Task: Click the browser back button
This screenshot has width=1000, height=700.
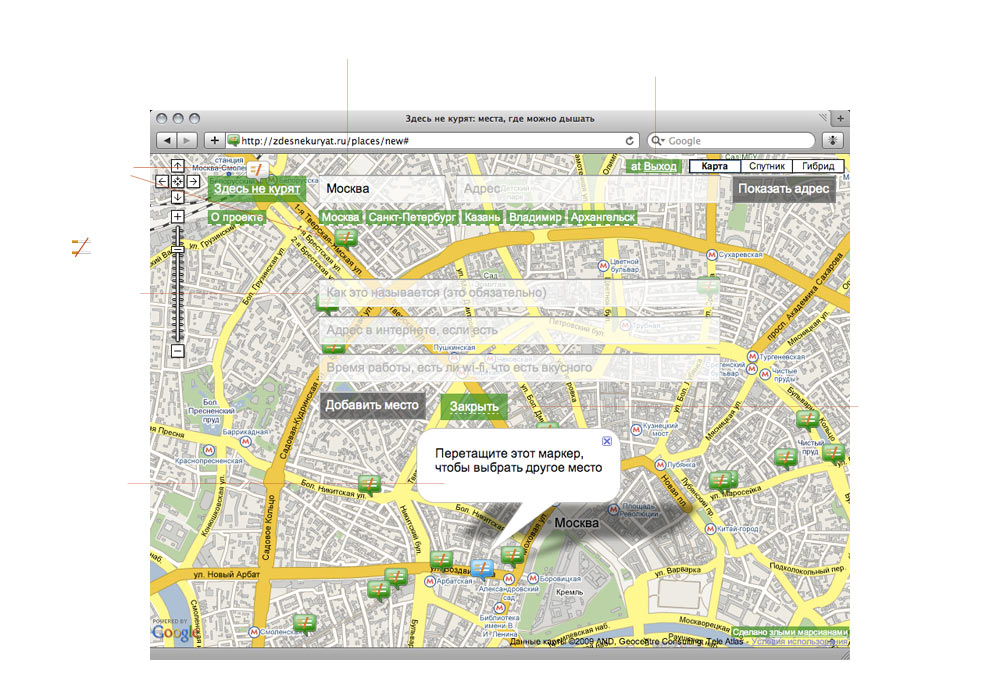Action: [167, 141]
